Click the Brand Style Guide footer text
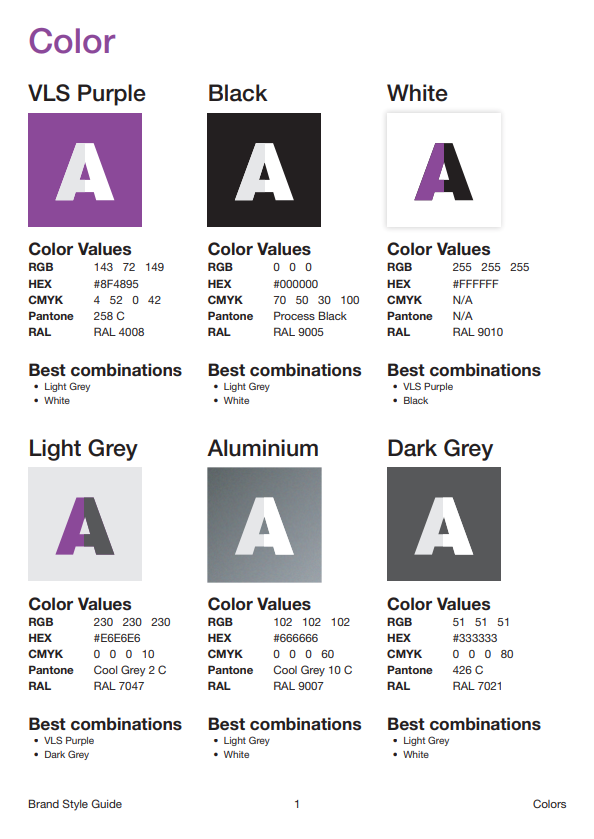The width and height of the screenshot is (594, 839). pyautogui.click(x=75, y=804)
